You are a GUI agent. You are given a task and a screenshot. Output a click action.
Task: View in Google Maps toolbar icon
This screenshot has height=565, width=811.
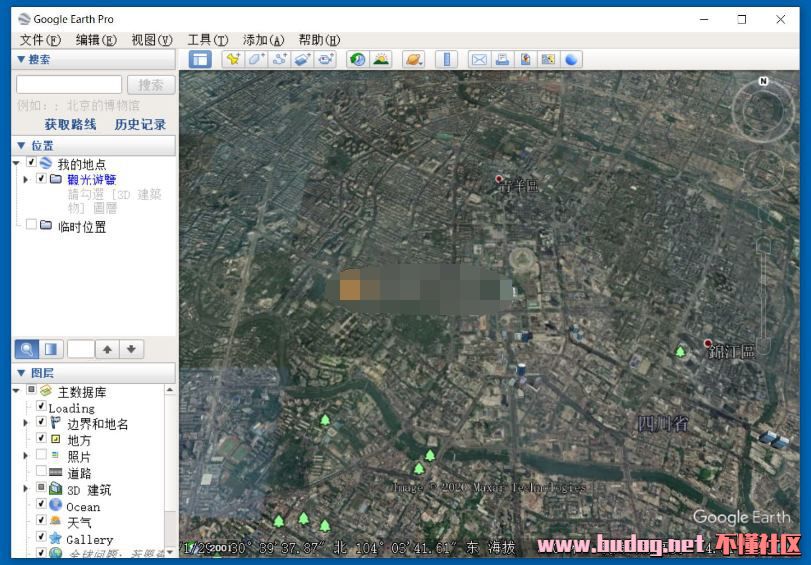click(x=548, y=60)
